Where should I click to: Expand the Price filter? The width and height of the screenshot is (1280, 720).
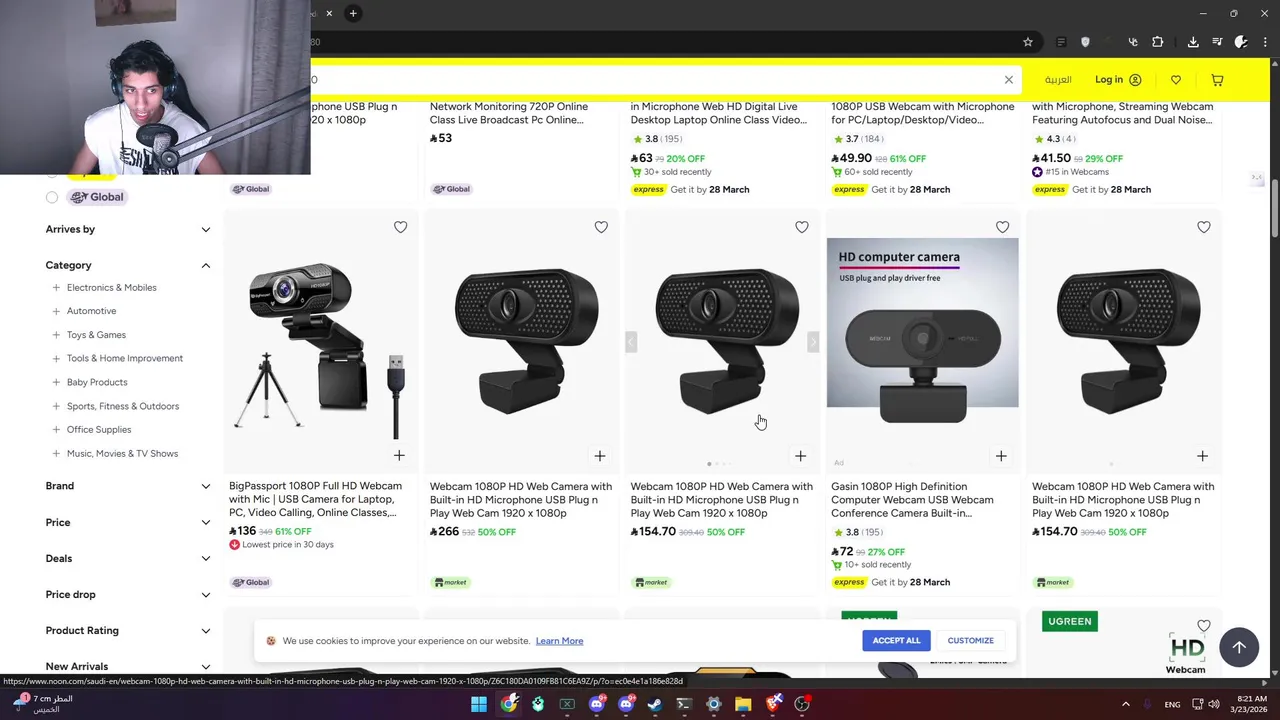pos(128,522)
